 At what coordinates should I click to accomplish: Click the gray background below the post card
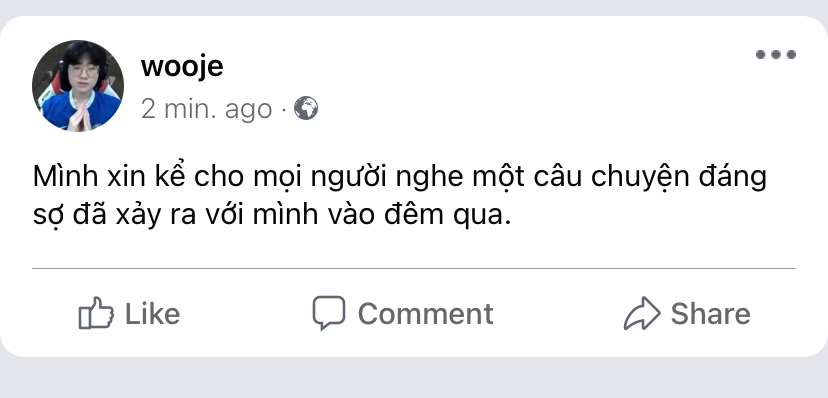414,379
